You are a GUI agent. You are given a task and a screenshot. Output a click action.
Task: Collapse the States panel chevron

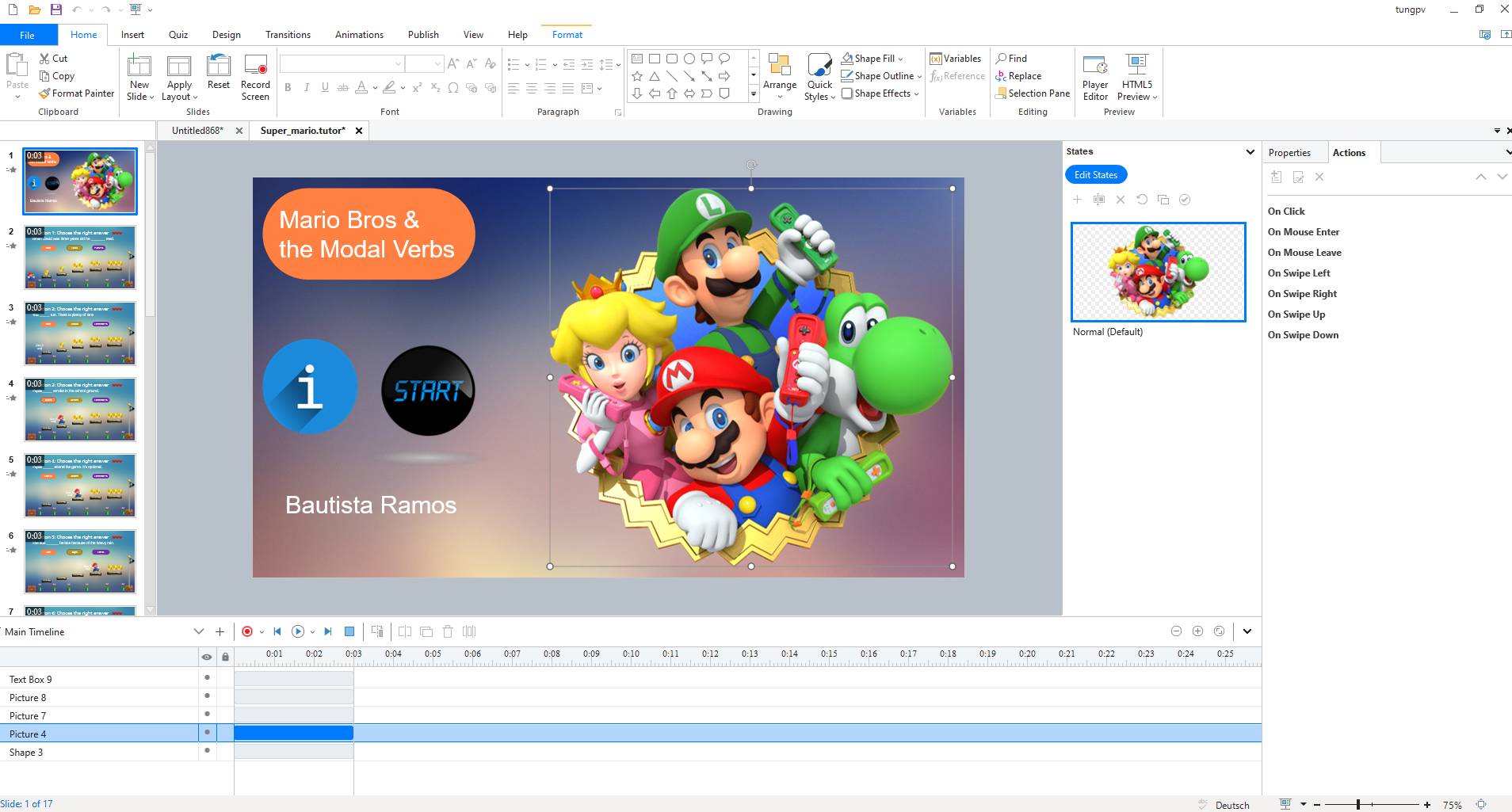[1250, 151]
